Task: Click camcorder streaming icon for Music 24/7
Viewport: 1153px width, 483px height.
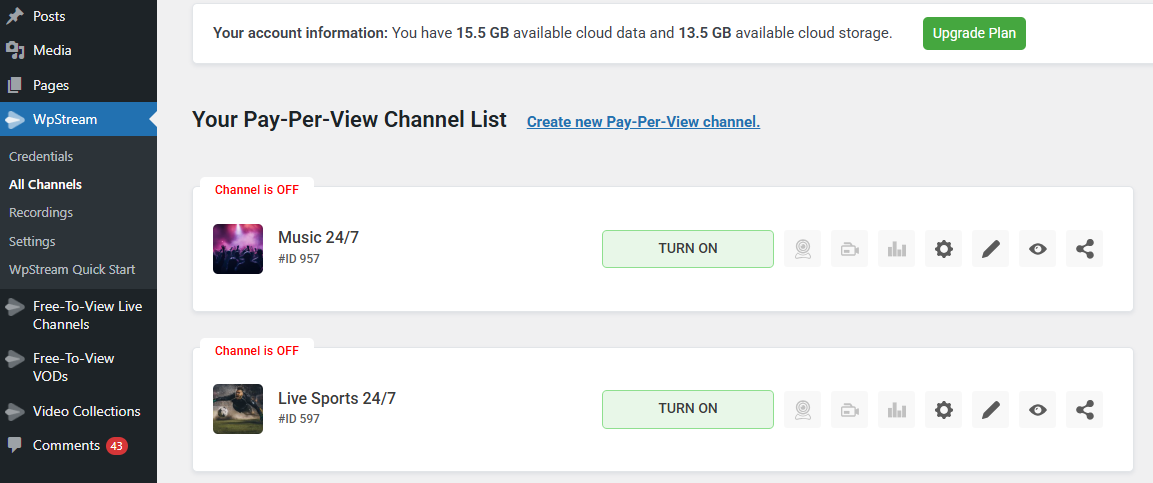Action: (x=849, y=248)
